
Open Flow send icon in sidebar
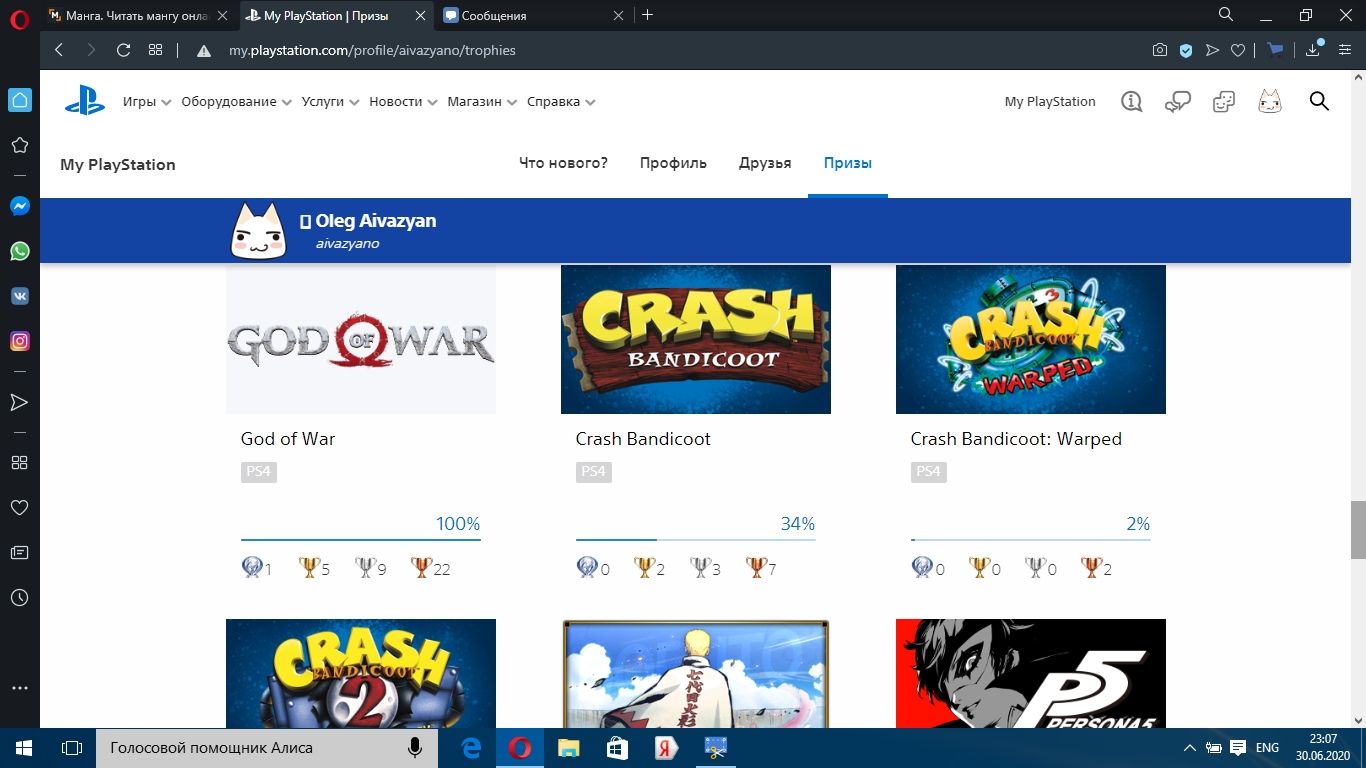point(19,402)
